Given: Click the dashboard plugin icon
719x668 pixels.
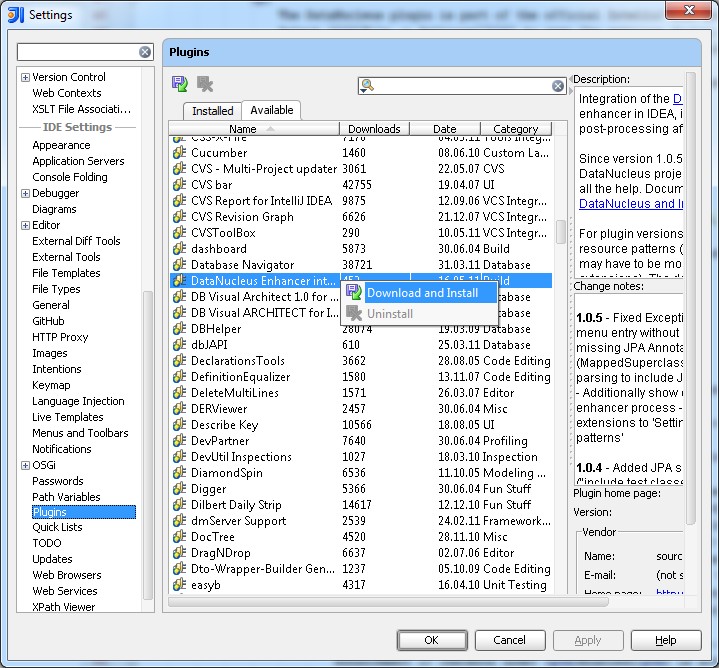Looking at the screenshot, I should click(x=179, y=248).
